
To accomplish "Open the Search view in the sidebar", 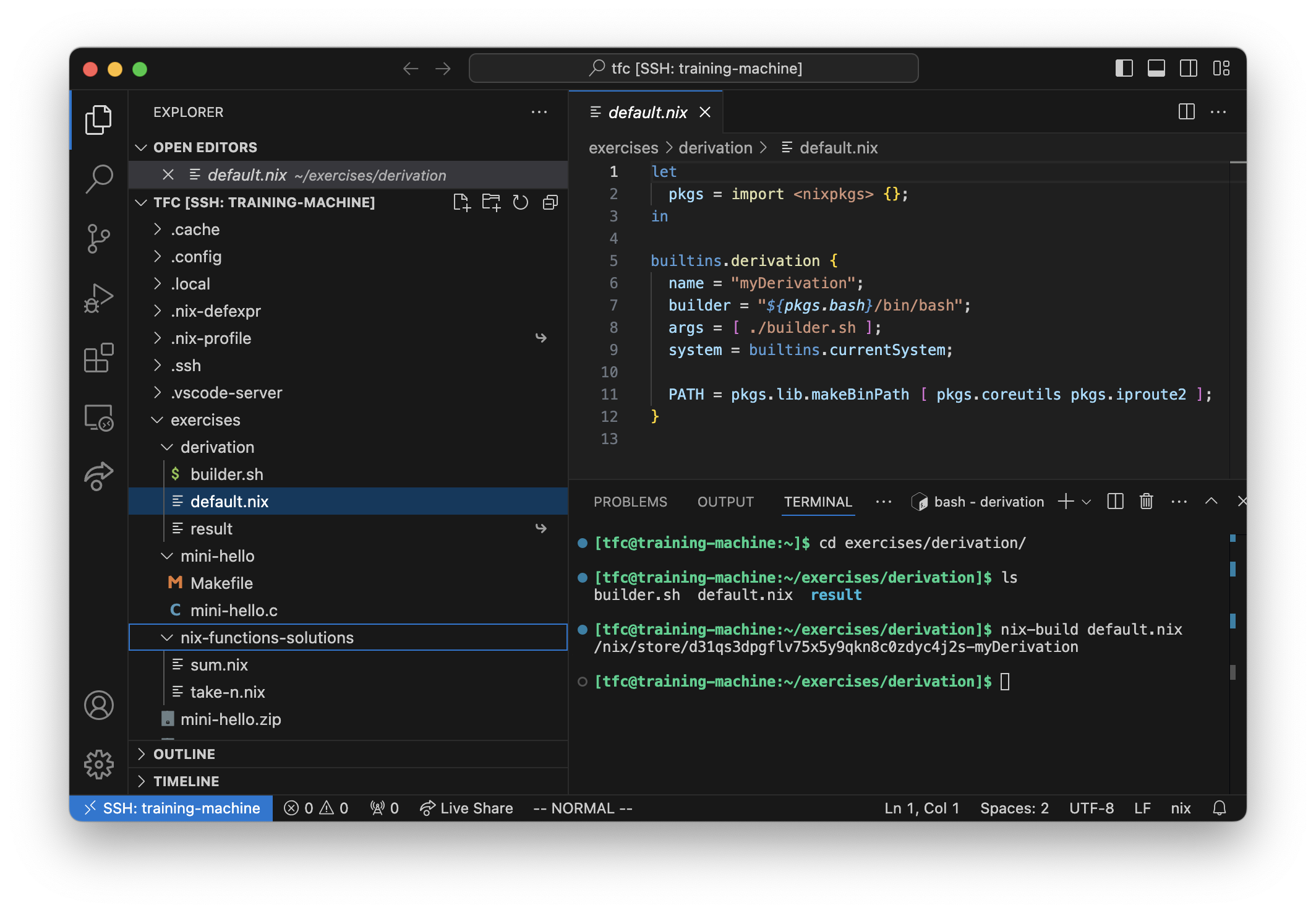I will (99, 178).
